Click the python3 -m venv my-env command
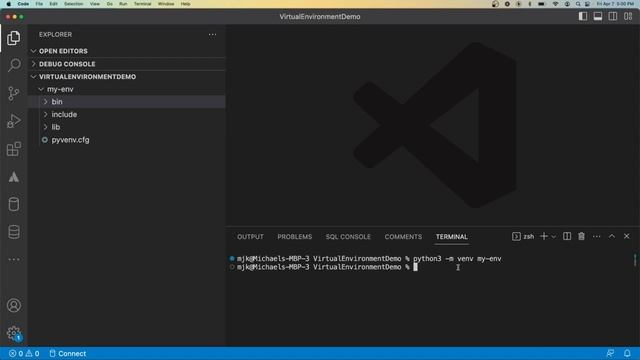 click(457, 258)
